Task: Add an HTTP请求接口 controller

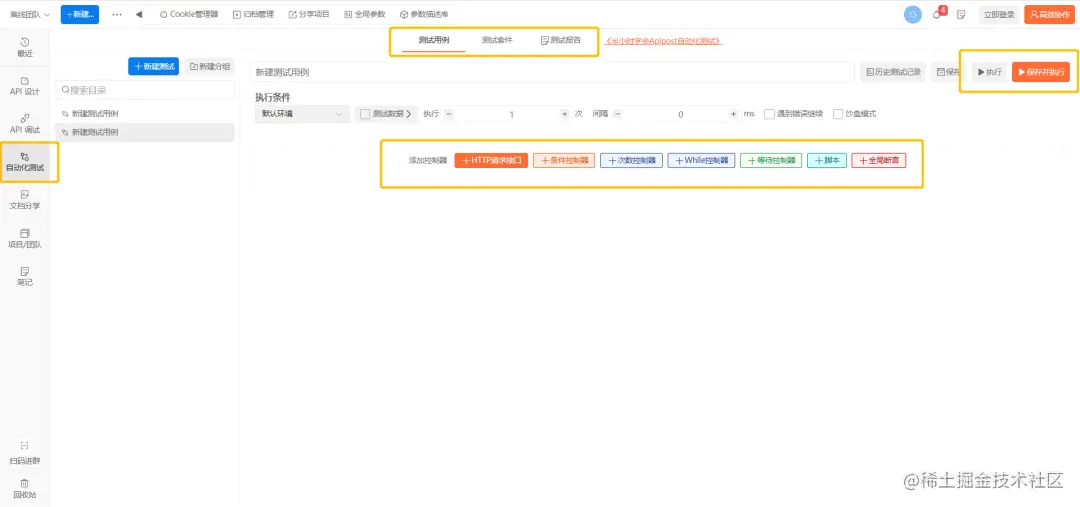Action: 491,161
